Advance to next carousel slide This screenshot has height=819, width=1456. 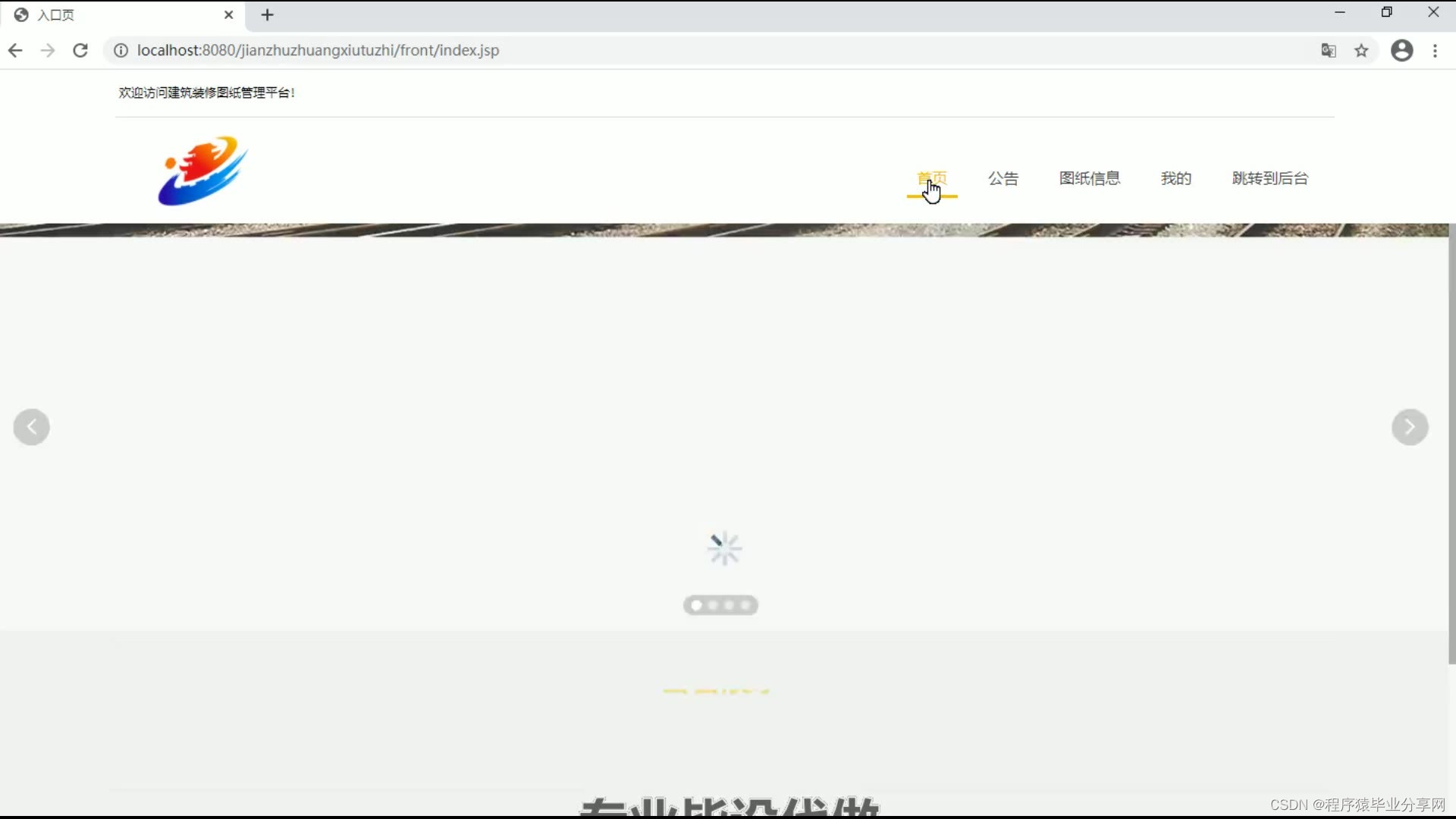[1410, 427]
